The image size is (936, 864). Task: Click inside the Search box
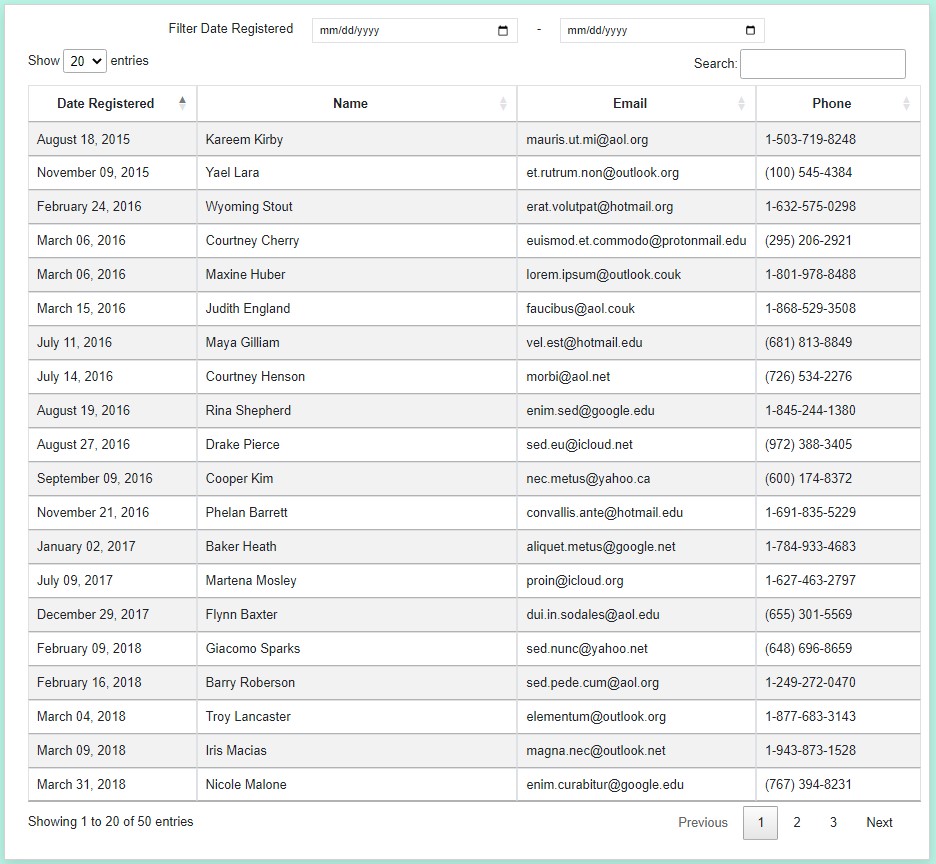click(x=821, y=64)
